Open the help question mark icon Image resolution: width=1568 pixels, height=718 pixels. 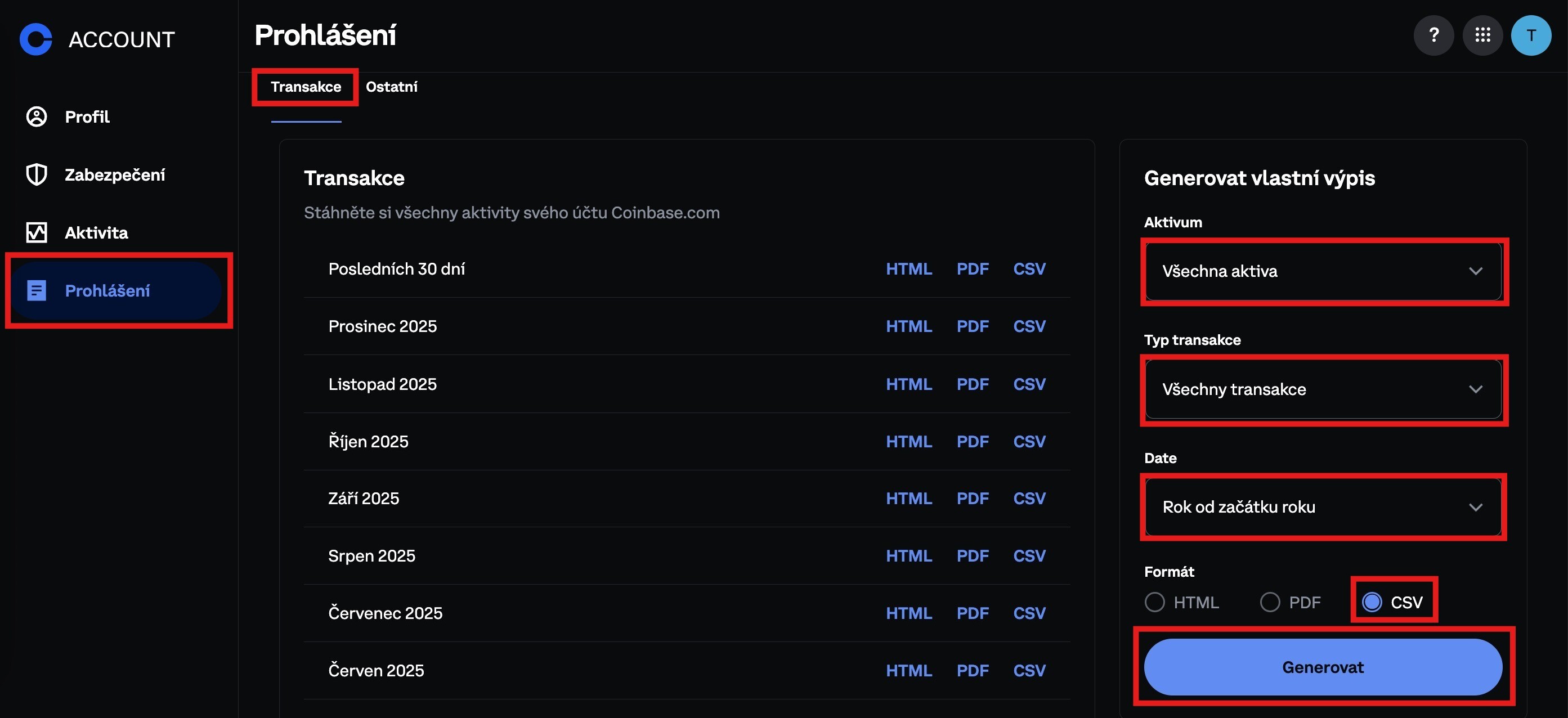(x=1434, y=35)
